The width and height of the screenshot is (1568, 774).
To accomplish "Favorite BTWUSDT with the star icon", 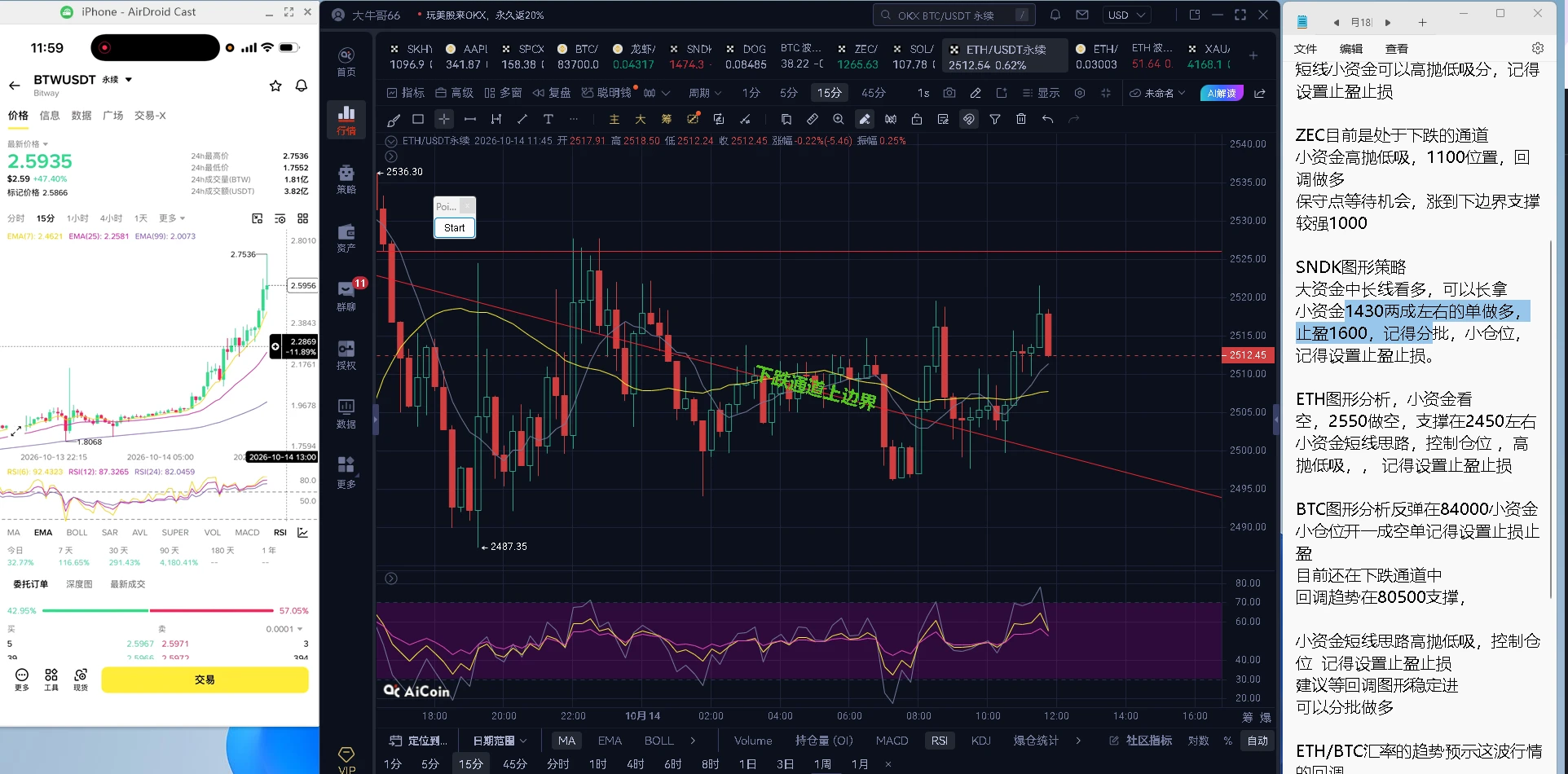I will (x=275, y=86).
